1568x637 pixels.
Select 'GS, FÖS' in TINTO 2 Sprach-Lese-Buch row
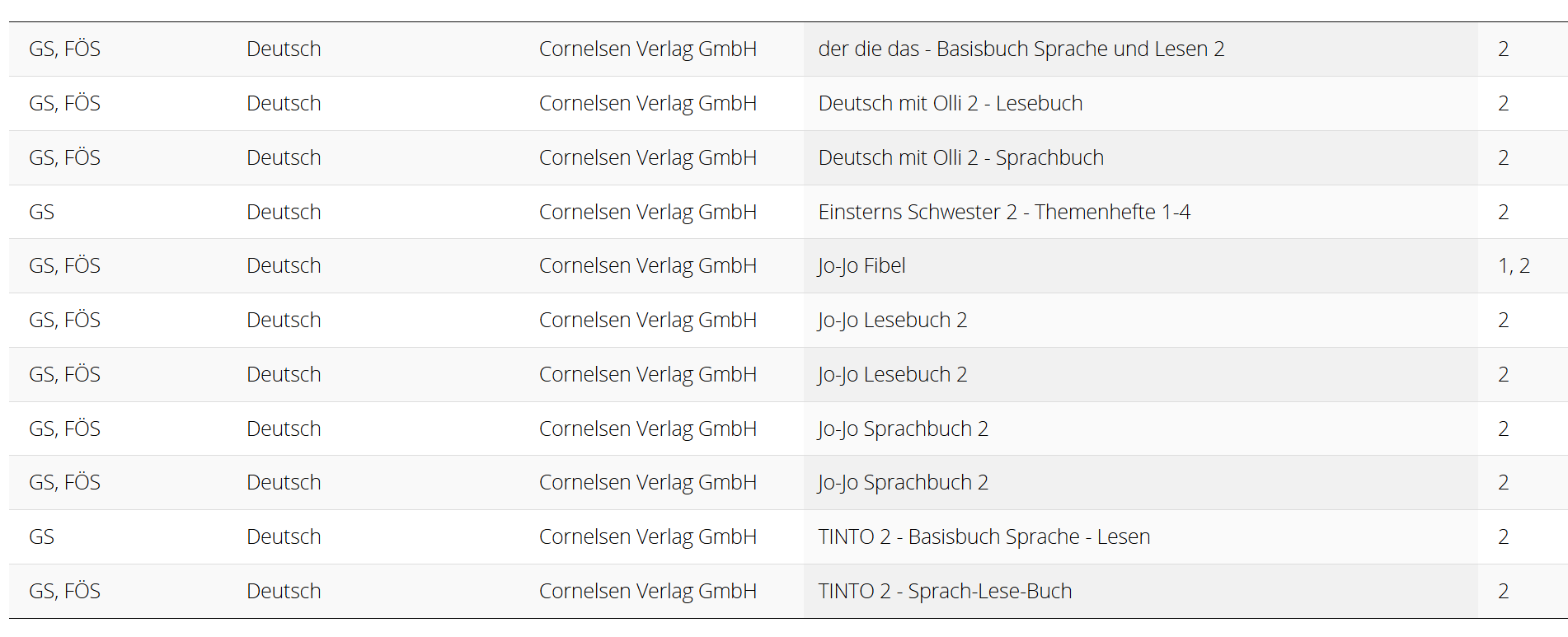(x=64, y=592)
